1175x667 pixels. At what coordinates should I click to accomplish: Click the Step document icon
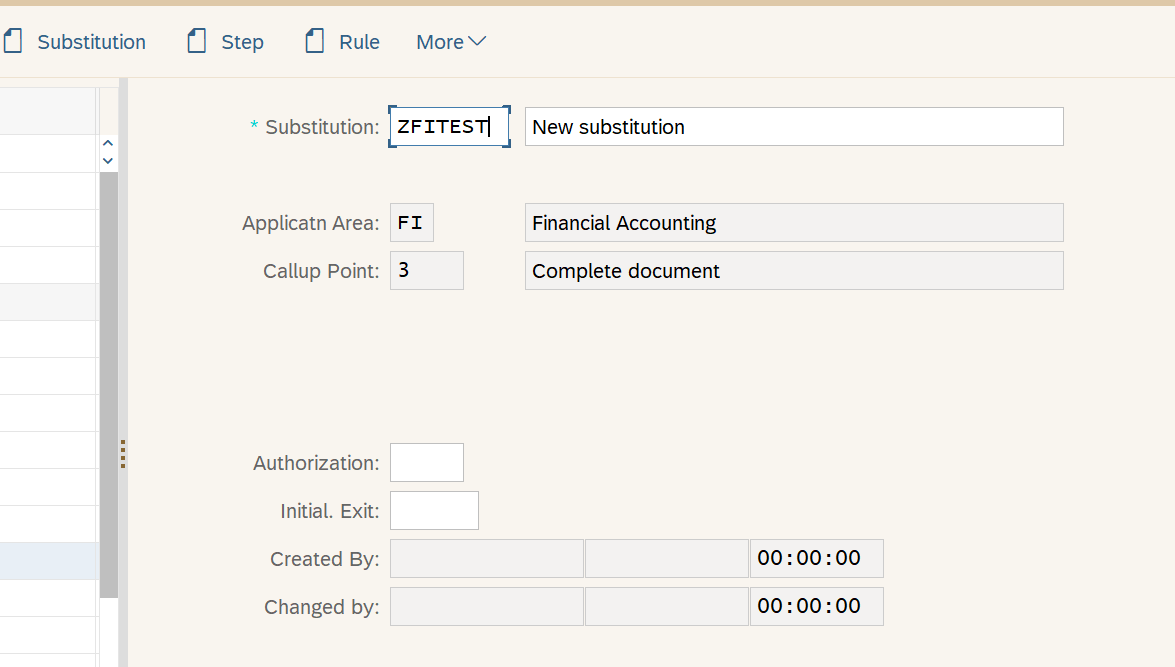coord(196,40)
